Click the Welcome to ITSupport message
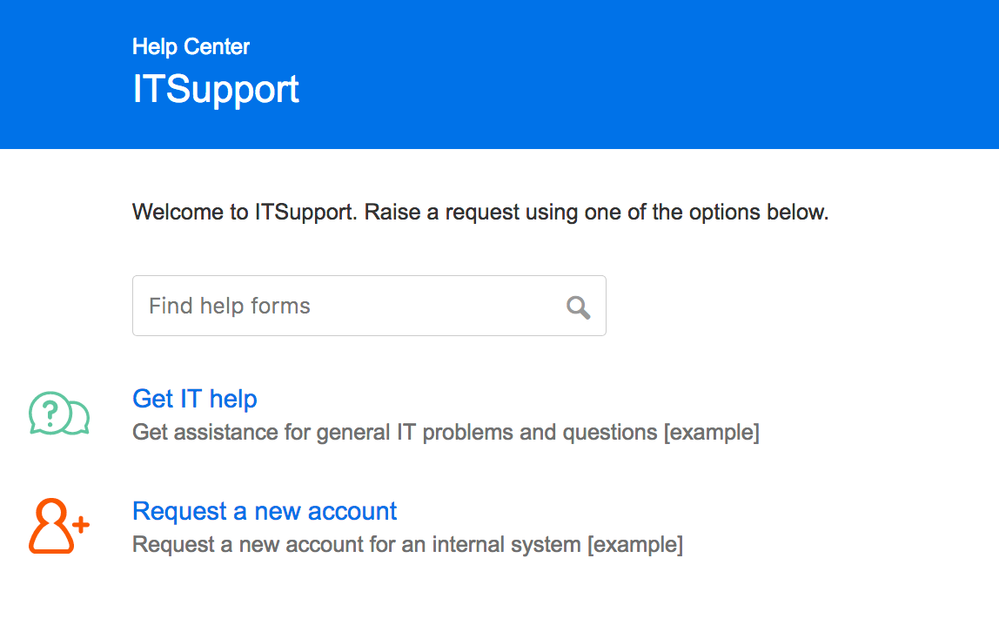 pyautogui.click(x=480, y=212)
